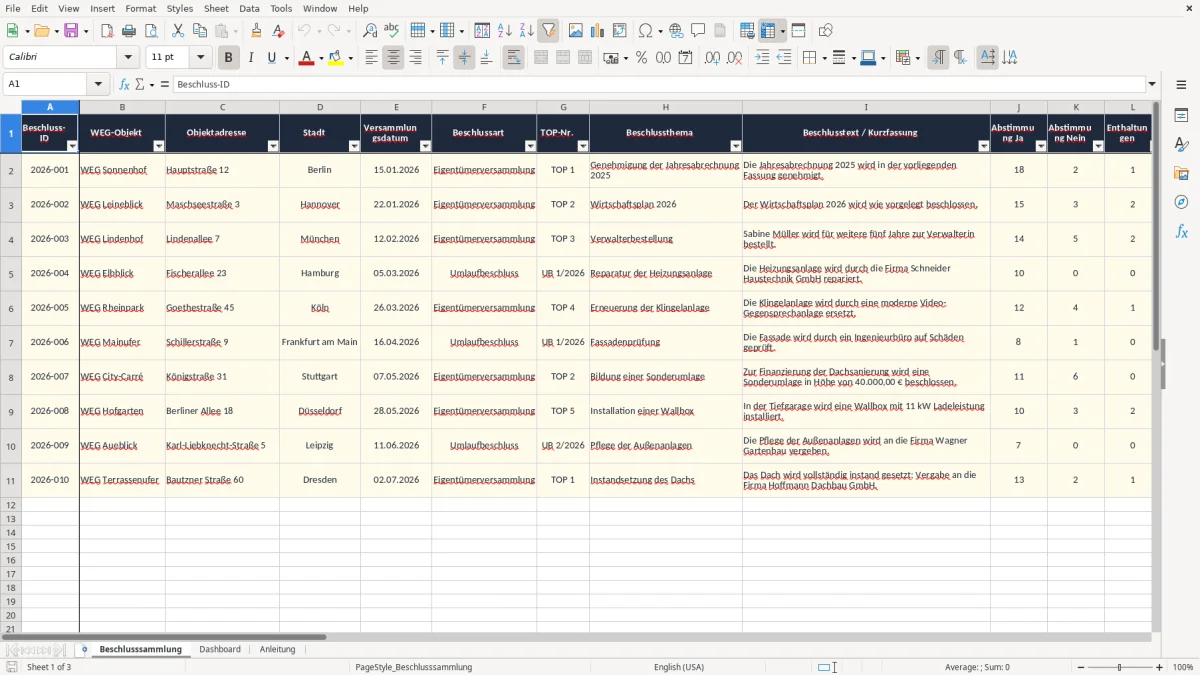1200x675 pixels.
Task: Toggle left-to-right text direction
Action: (938, 58)
